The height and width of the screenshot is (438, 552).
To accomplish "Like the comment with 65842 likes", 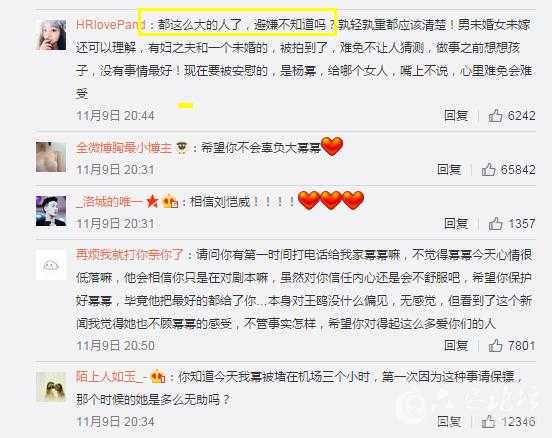I will 488,169.
